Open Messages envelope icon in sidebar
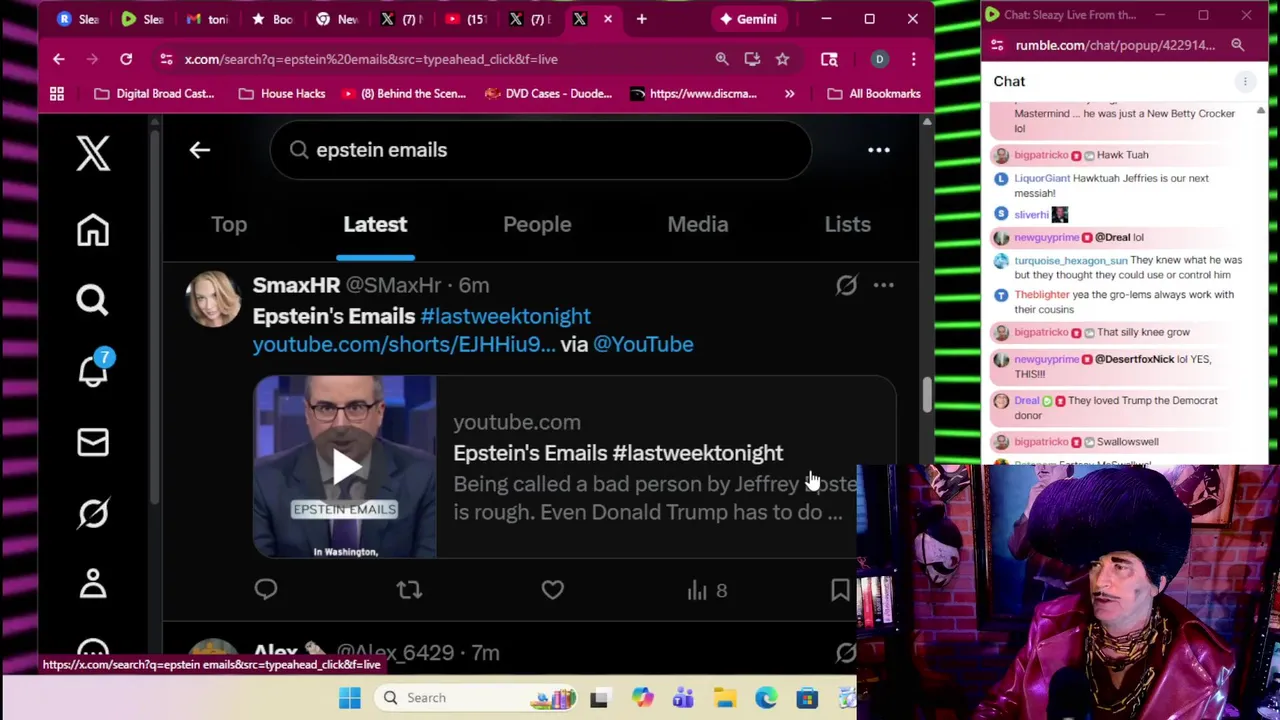 click(93, 442)
